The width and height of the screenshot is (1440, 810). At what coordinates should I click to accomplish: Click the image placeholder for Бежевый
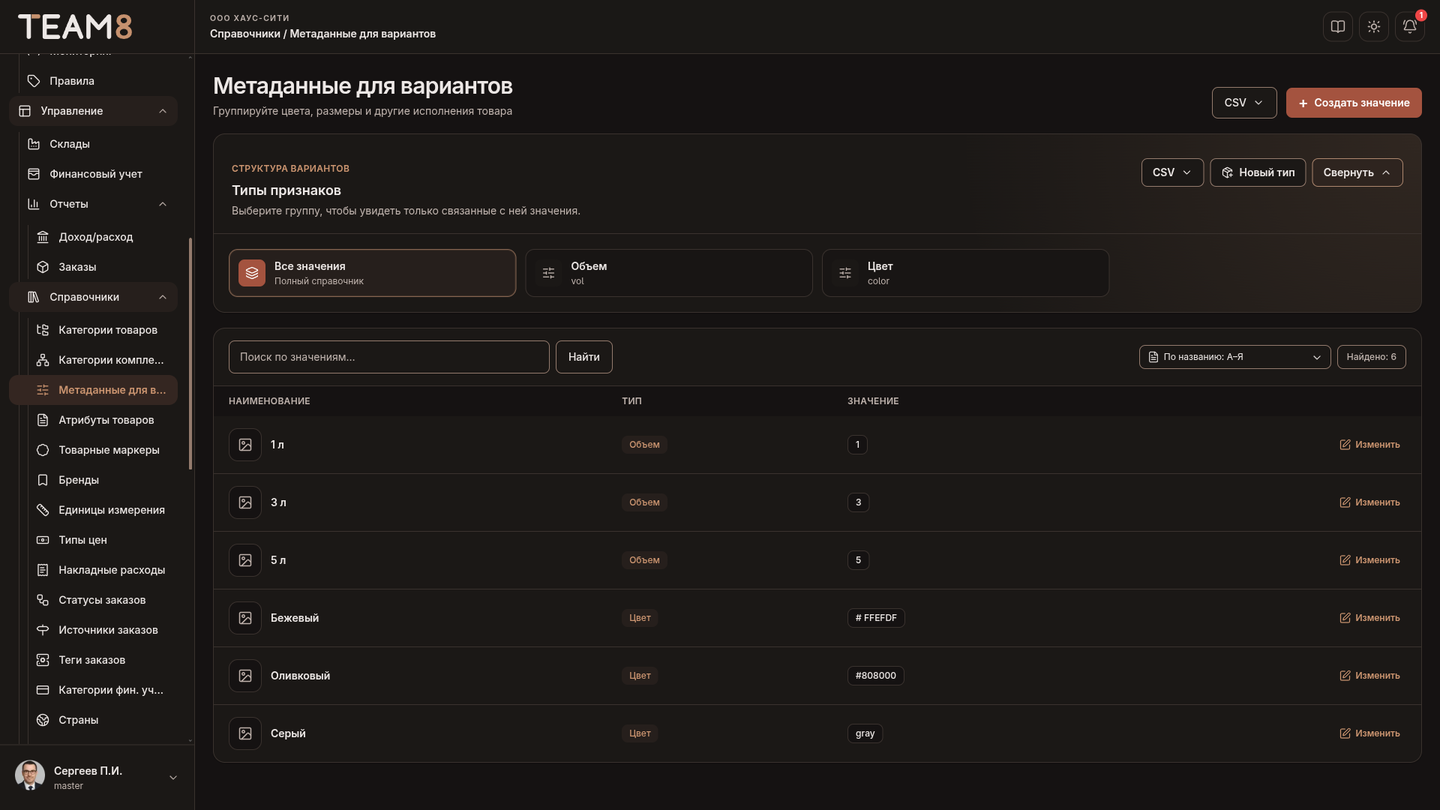(x=245, y=618)
